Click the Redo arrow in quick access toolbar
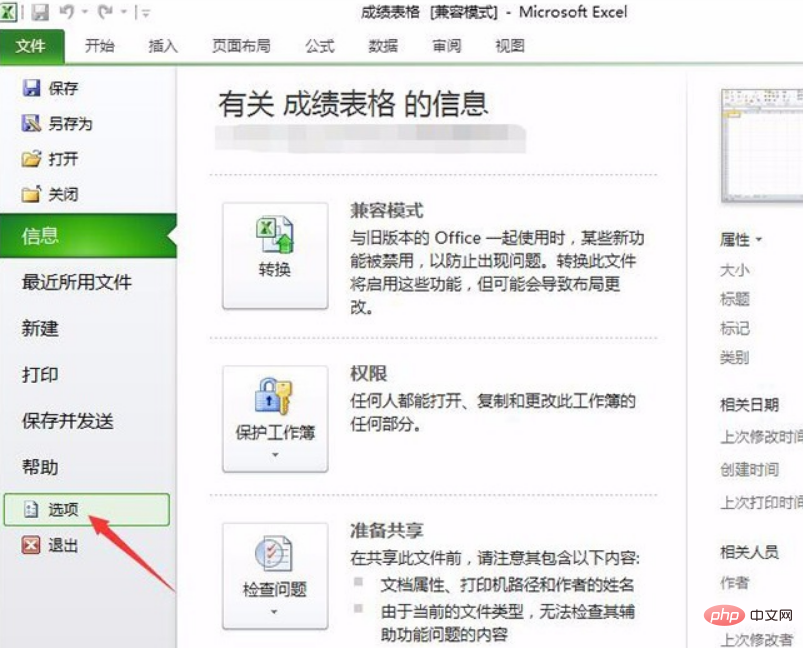Viewport: 803px width, 648px height. [x=105, y=11]
